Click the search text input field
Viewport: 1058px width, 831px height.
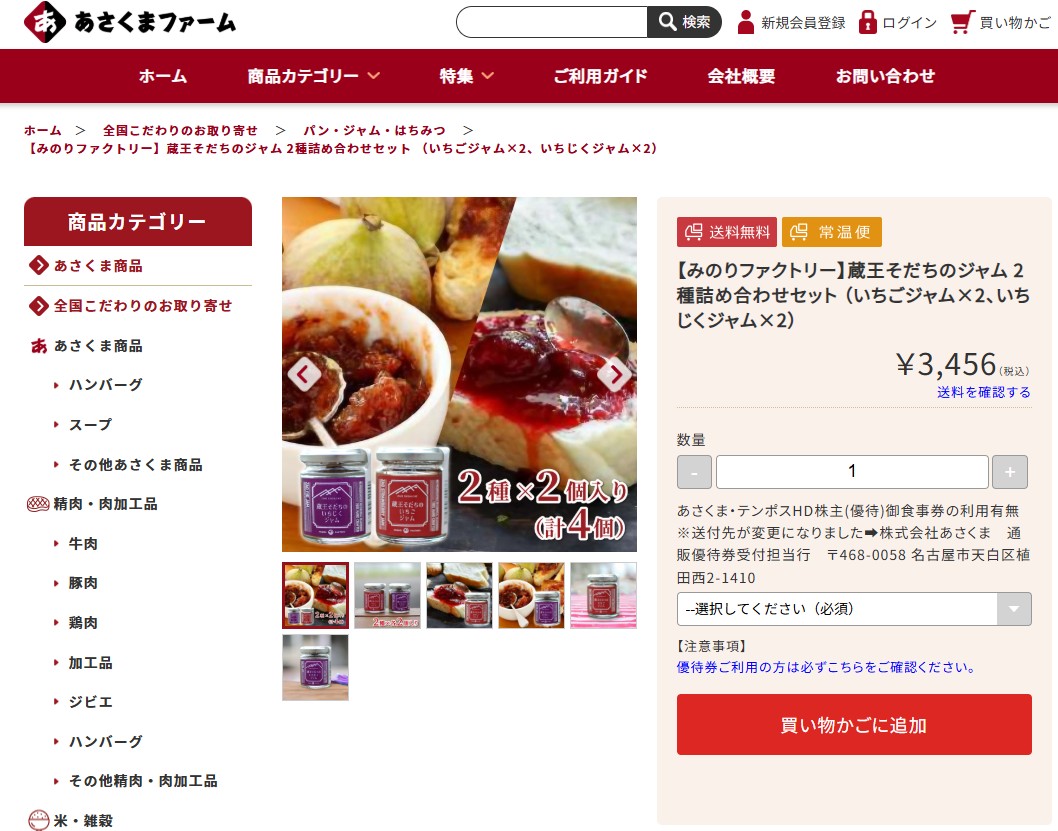[x=552, y=22]
